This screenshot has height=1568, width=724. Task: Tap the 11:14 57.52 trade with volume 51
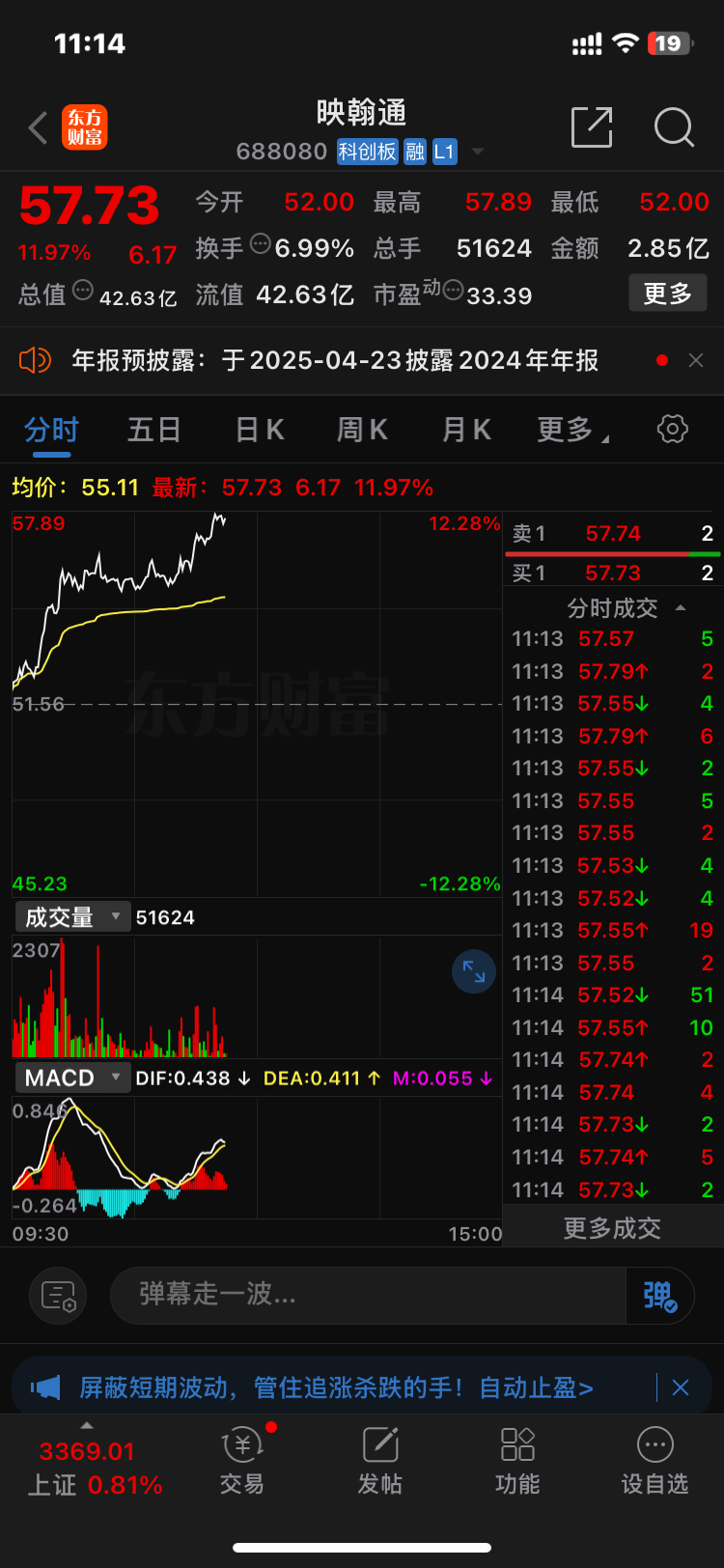coord(612,994)
